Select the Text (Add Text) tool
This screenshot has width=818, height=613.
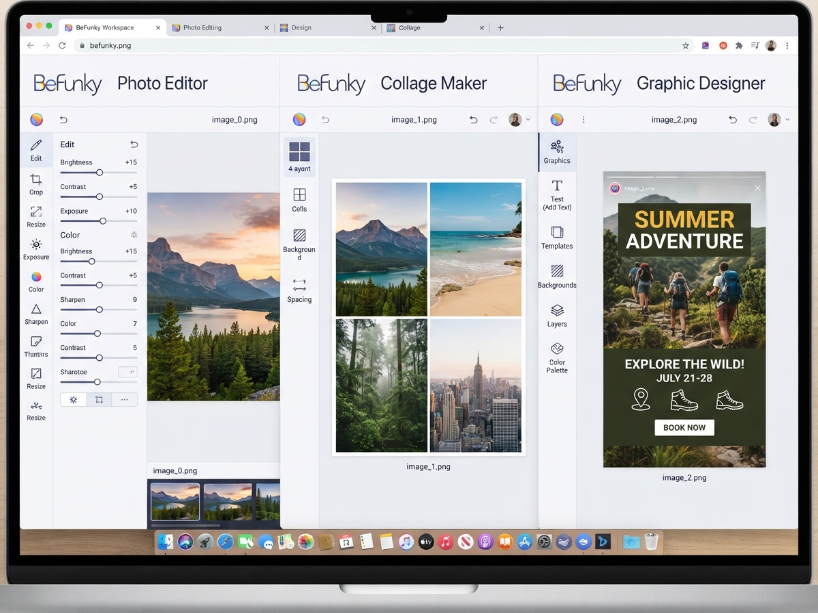click(x=557, y=195)
